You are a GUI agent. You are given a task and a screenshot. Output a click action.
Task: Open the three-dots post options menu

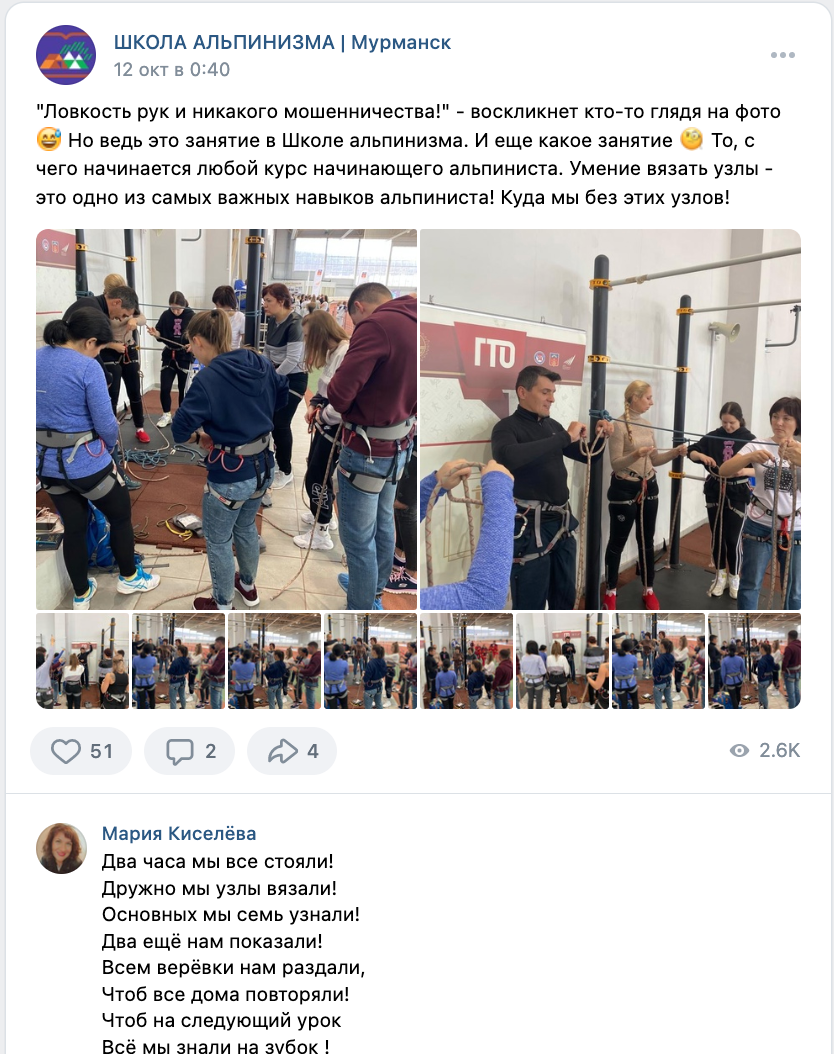pos(782,55)
